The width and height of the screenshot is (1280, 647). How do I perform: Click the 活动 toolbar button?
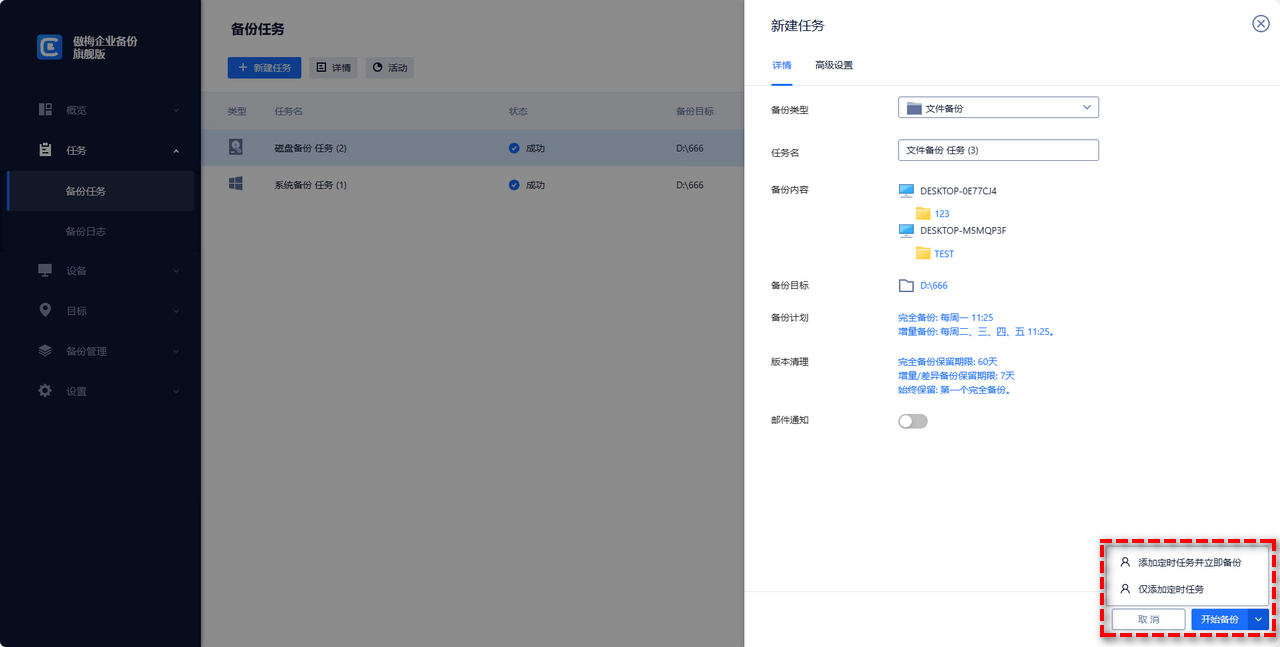[x=390, y=68]
